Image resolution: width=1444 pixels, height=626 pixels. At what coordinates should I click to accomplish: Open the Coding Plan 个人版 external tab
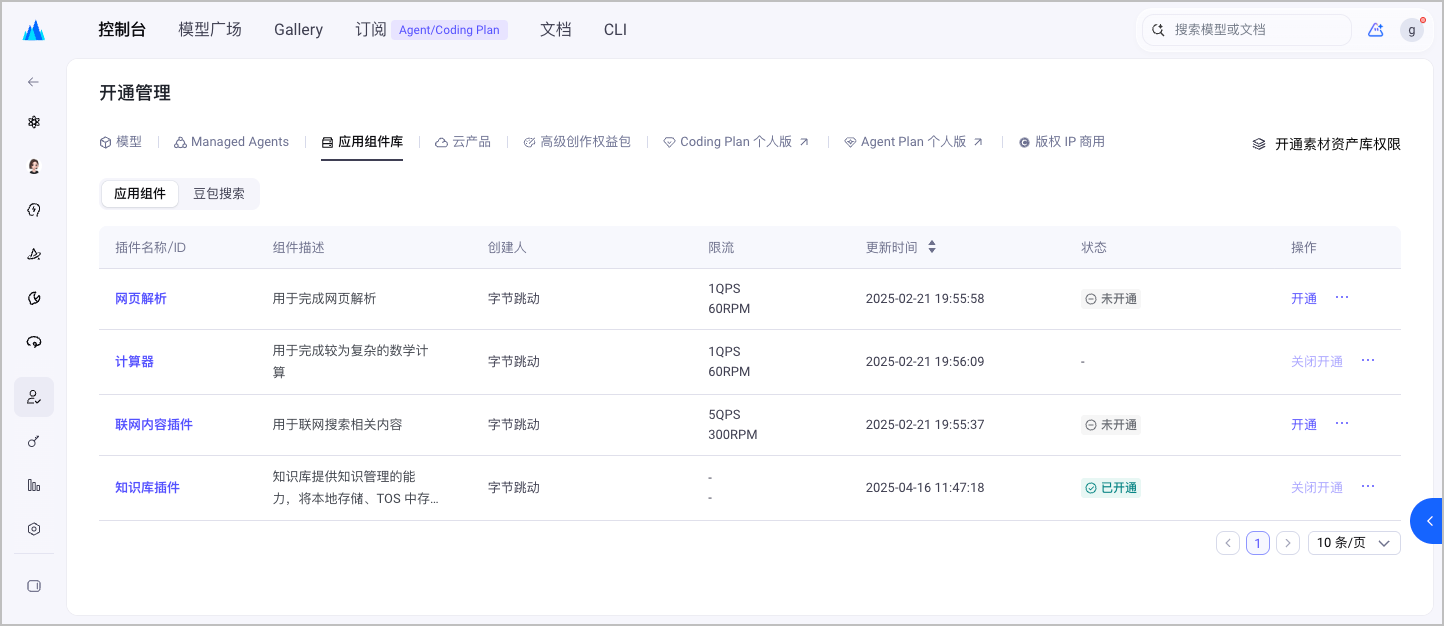[737, 142]
